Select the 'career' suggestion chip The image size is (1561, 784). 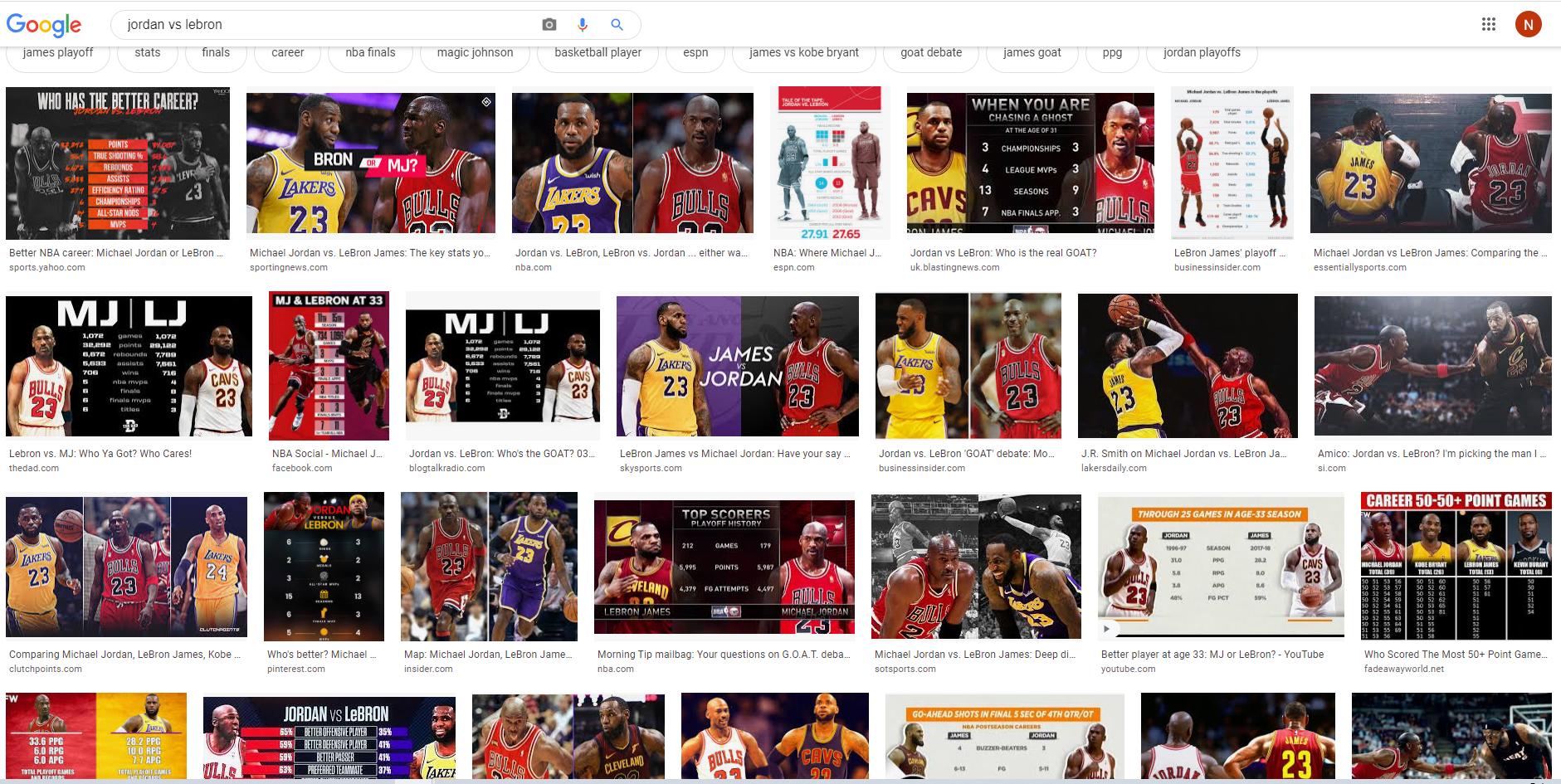point(288,53)
